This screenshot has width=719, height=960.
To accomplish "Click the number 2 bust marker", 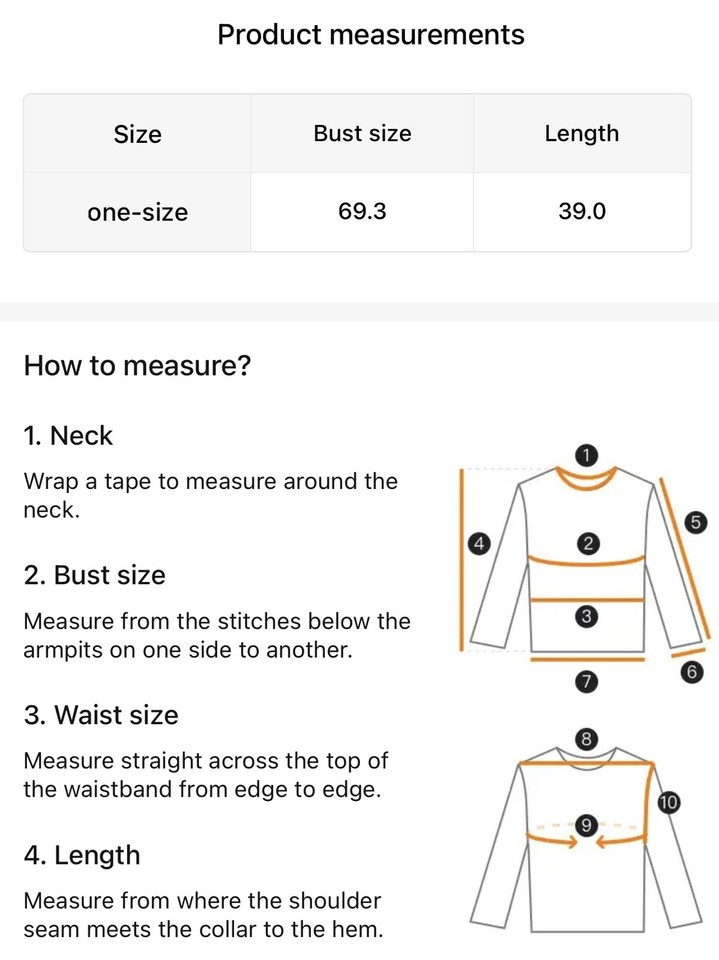I will click(588, 544).
